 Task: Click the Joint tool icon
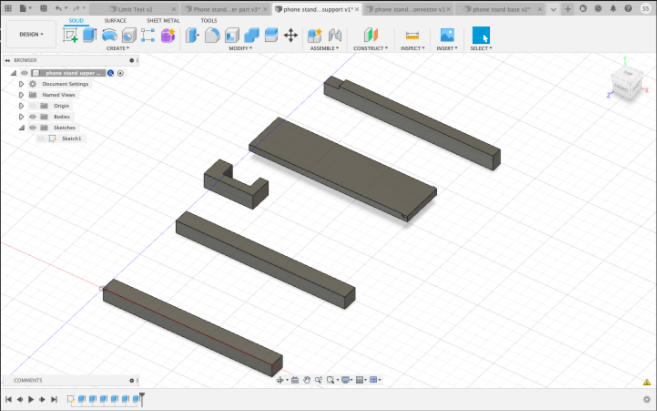point(335,35)
